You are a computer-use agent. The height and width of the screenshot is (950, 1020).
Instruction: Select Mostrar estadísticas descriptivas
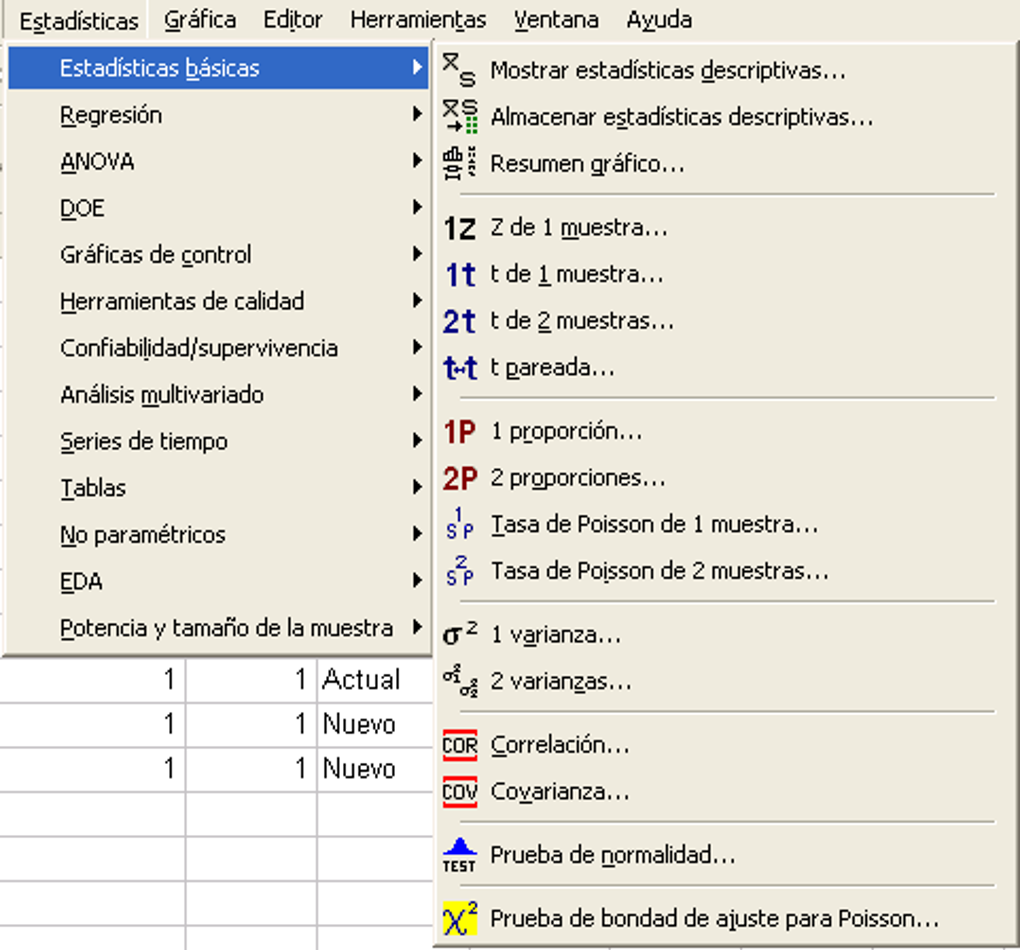point(668,71)
